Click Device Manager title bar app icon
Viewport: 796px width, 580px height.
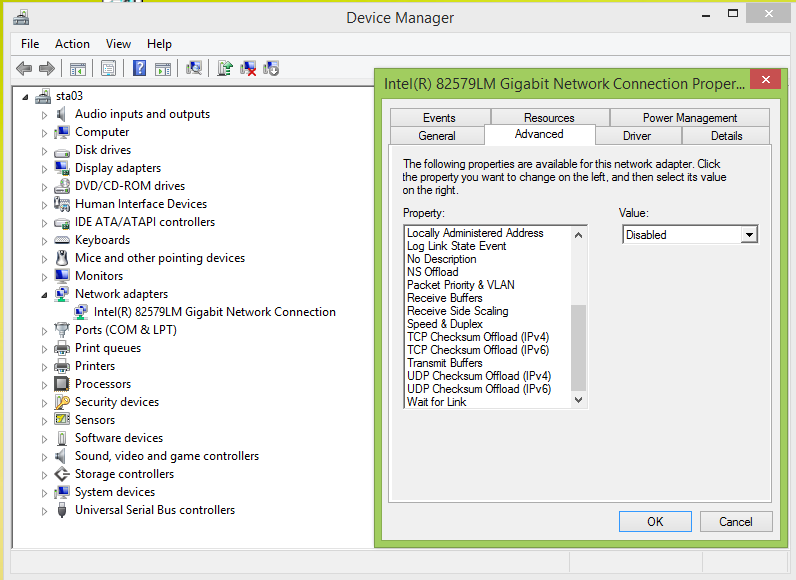point(21,18)
